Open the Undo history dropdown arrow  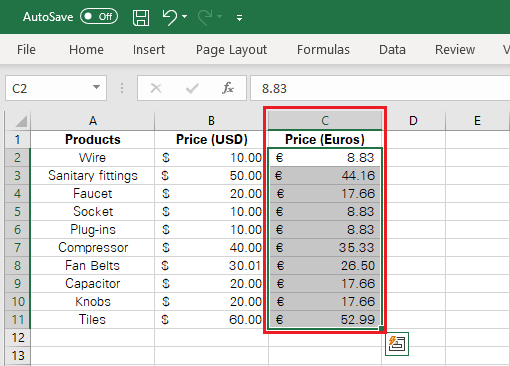click(x=184, y=16)
